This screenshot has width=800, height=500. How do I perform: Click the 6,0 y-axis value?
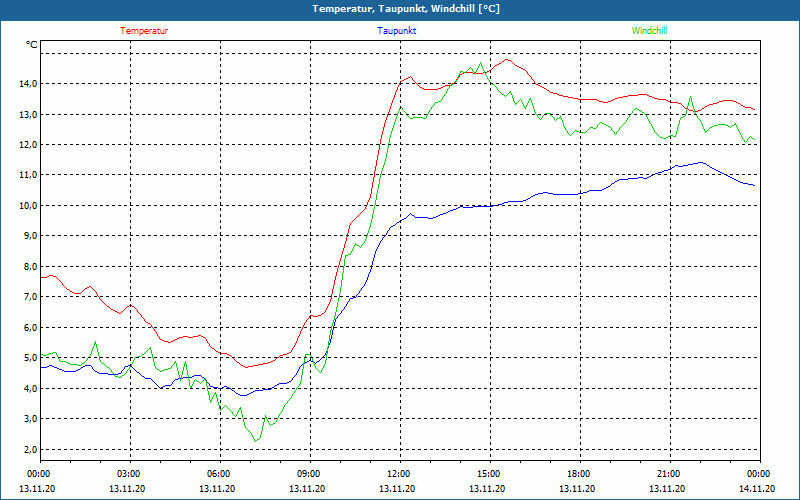[30, 328]
